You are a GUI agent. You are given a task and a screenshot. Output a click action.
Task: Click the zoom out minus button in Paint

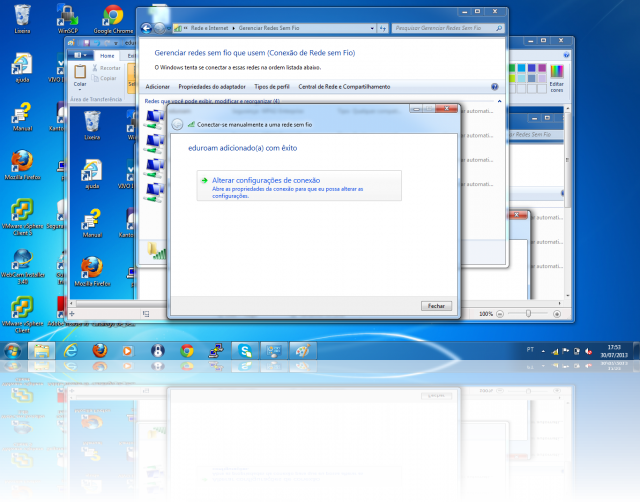500,314
